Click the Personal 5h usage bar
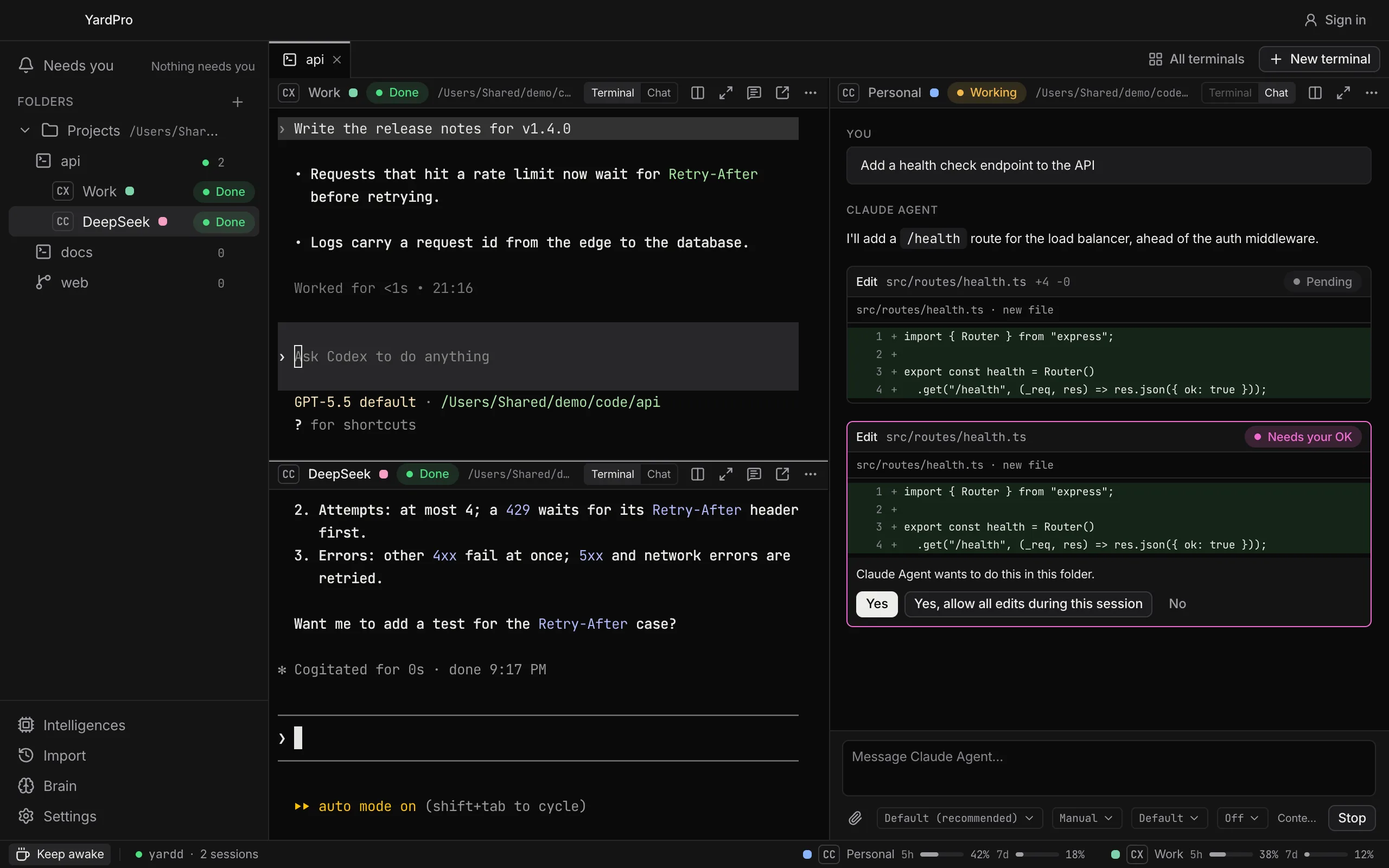The image size is (1389, 868). pos(941,855)
